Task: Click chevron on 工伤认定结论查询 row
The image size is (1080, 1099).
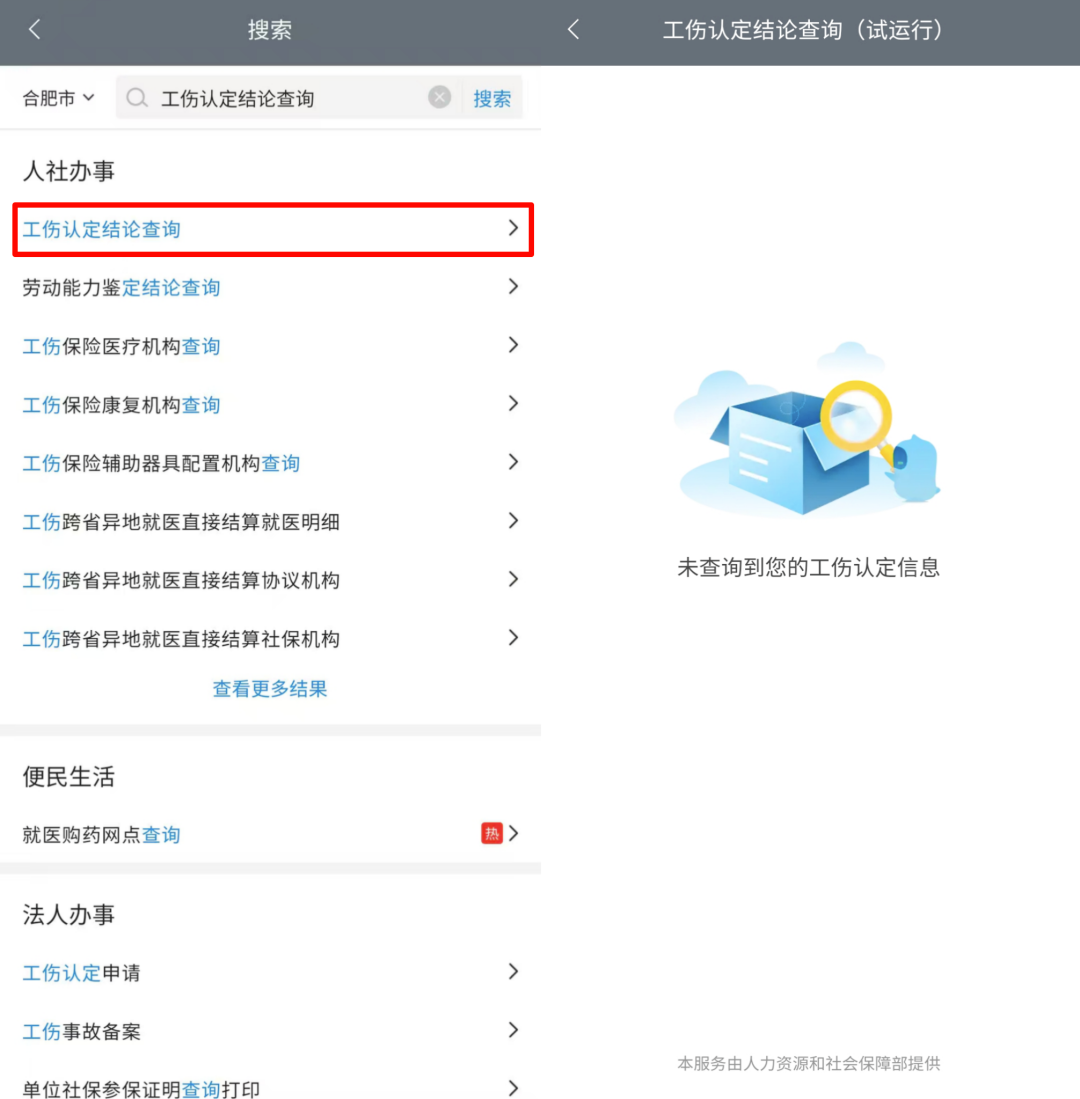Action: (513, 228)
